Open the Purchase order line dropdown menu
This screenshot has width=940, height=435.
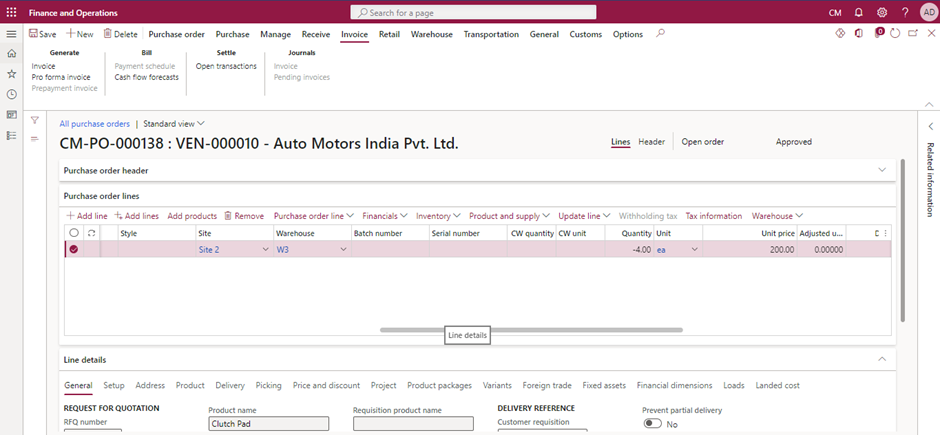pos(314,216)
